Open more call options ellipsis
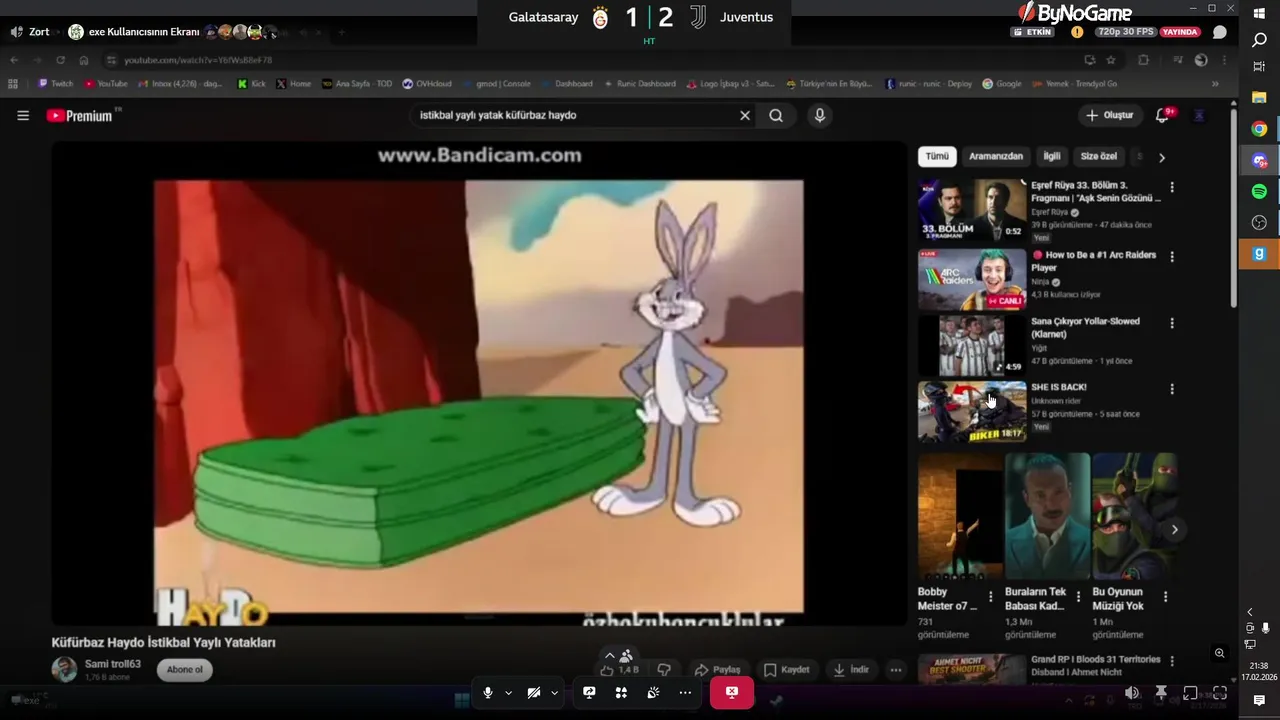 tap(685, 693)
